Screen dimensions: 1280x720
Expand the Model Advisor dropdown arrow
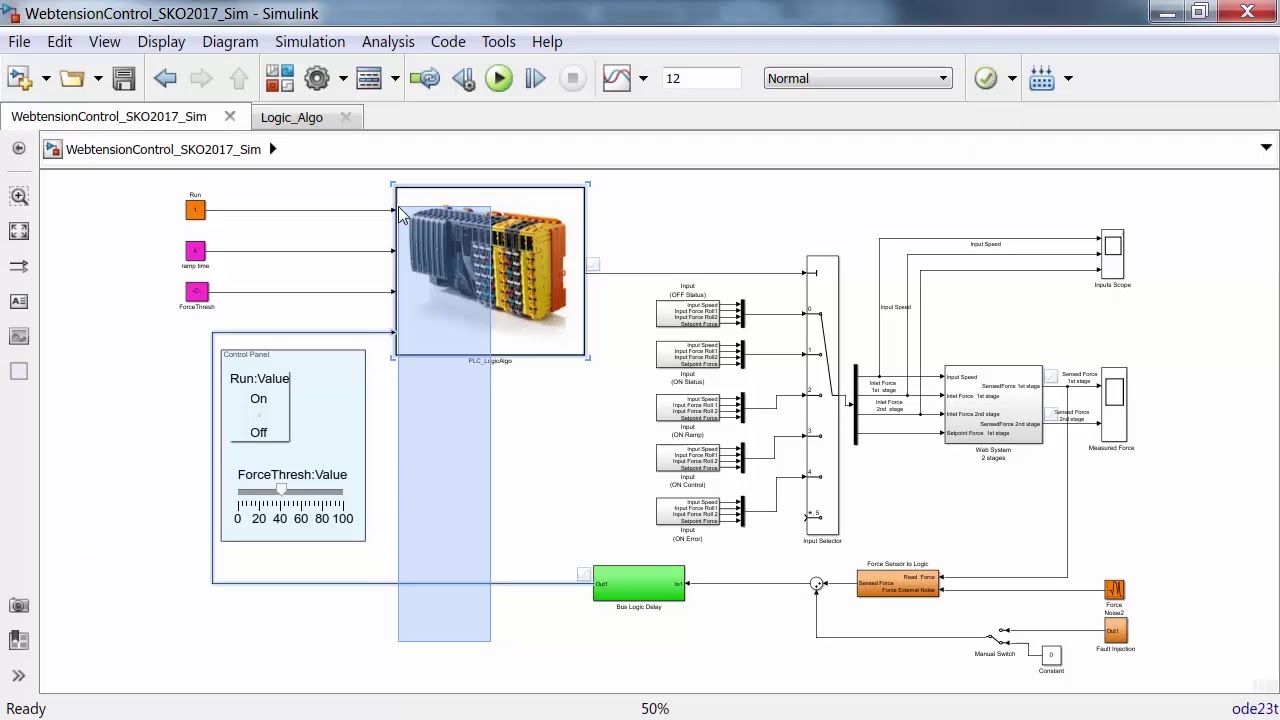(x=1012, y=78)
